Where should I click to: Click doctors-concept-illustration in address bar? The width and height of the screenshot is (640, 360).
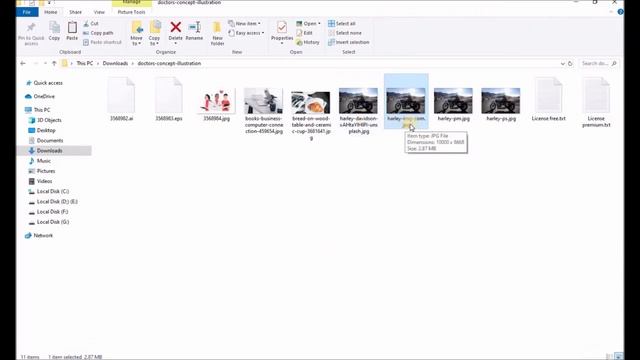[169, 64]
